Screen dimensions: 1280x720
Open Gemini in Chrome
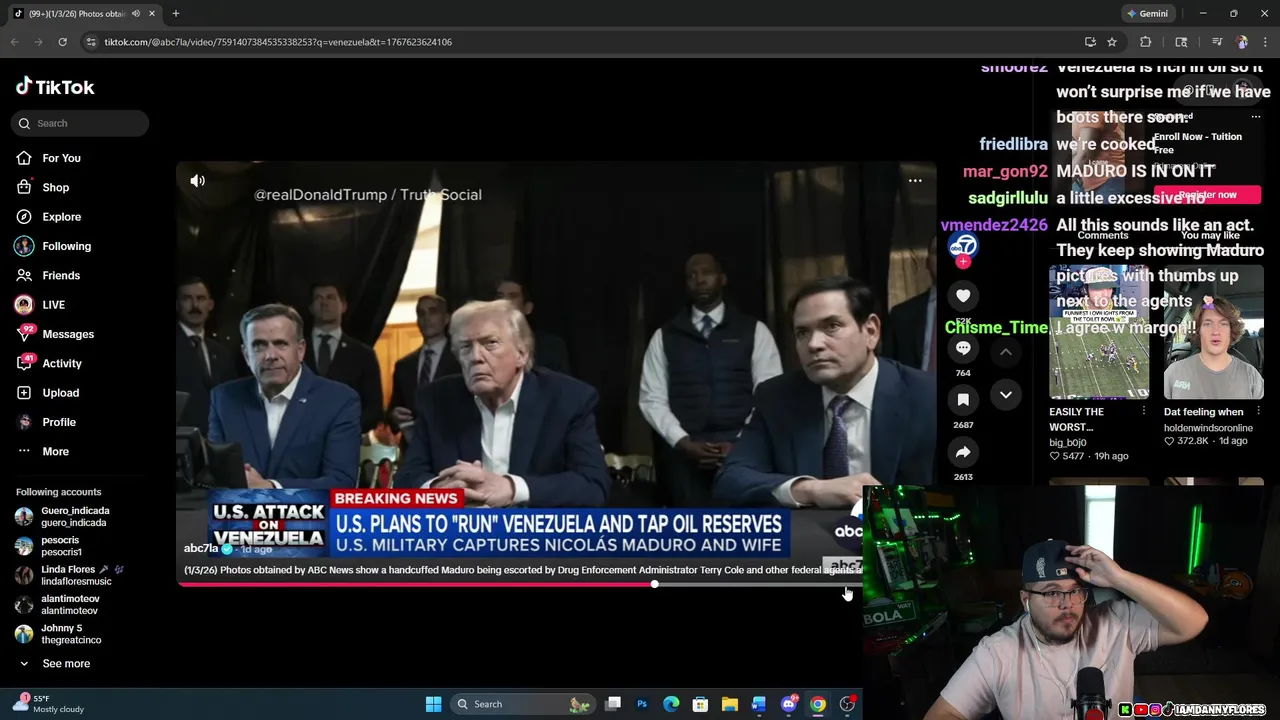coord(1148,14)
